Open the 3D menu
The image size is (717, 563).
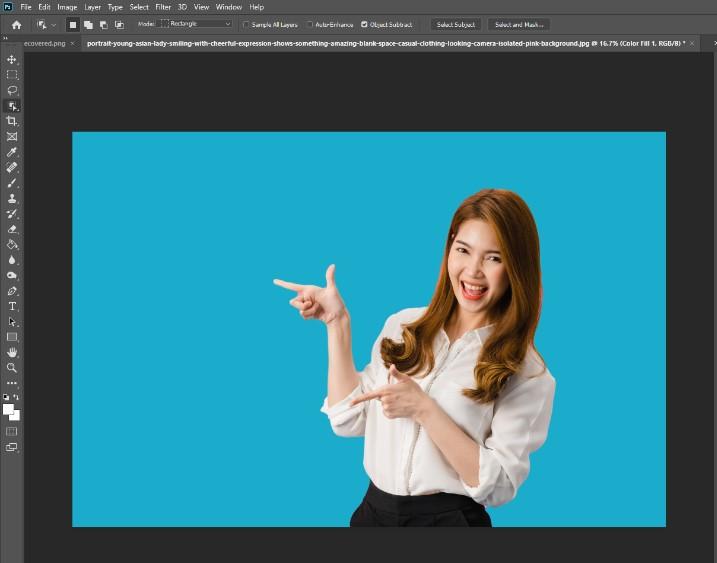tap(182, 7)
